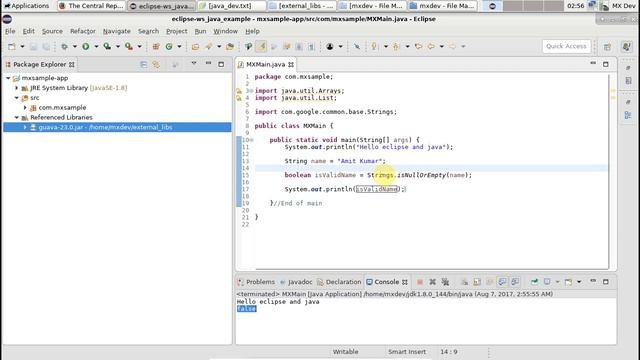
Task: Click Collapse All in Package Explorer
Action: pos(144,64)
